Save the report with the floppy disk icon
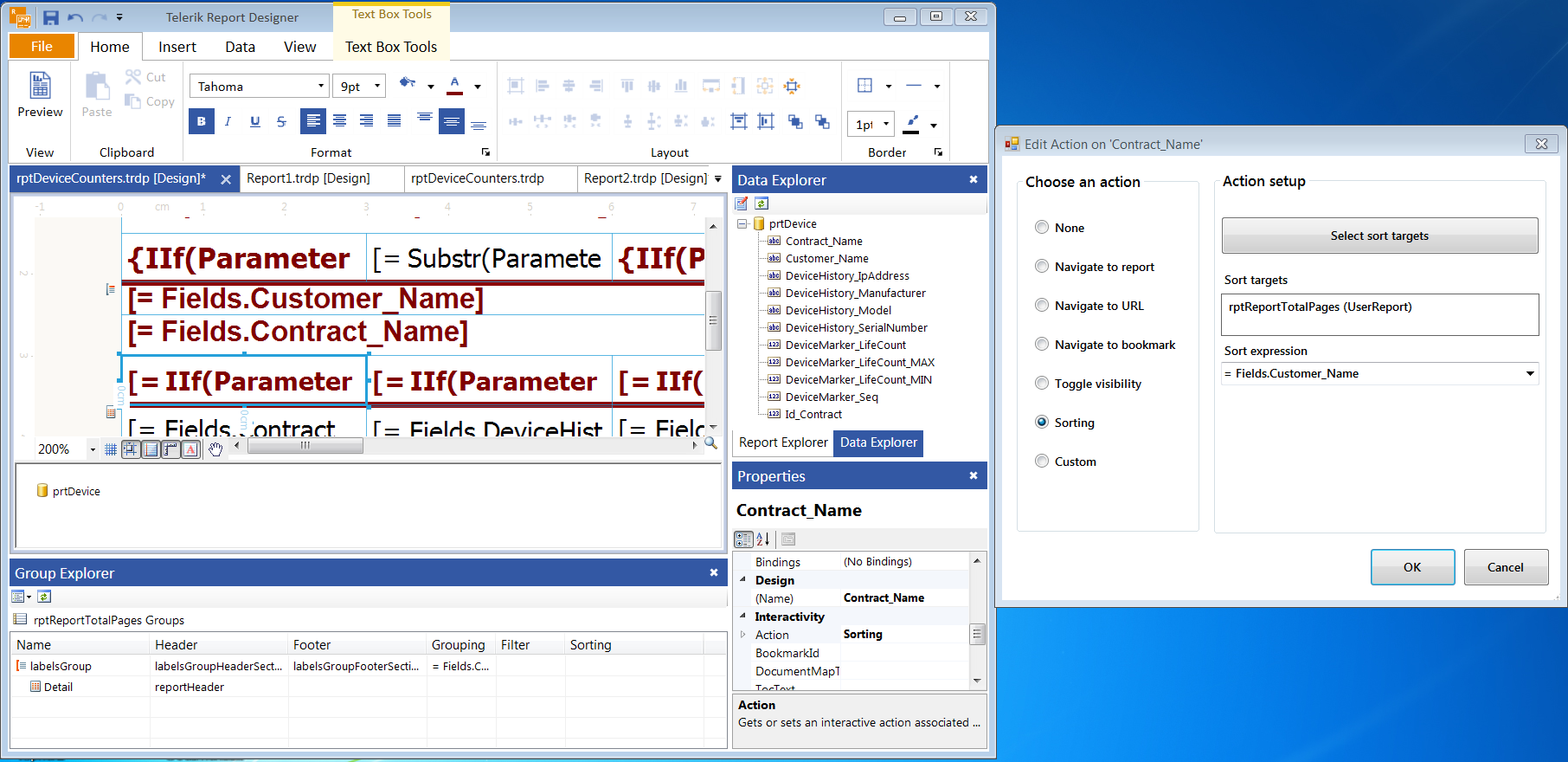The width and height of the screenshot is (1568, 762). (x=51, y=17)
